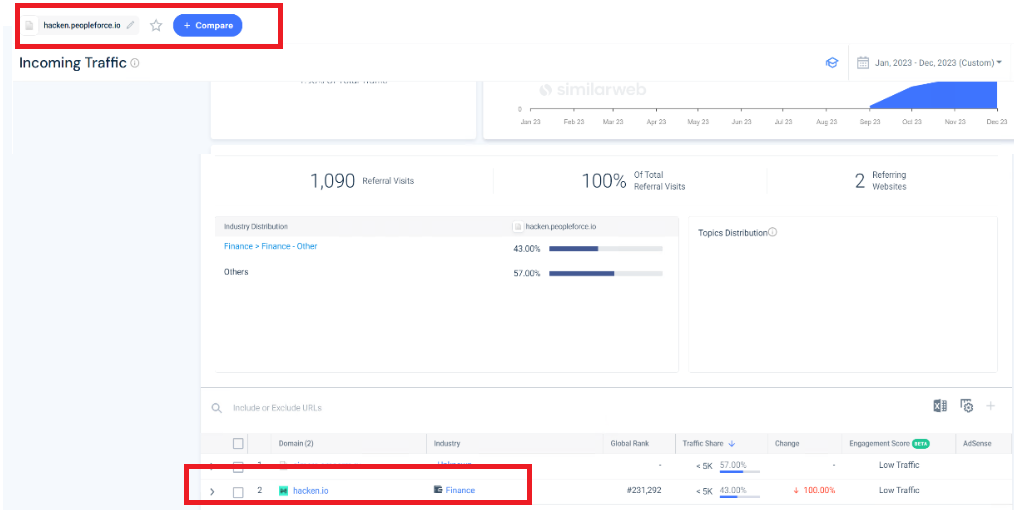1014x529 pixels.
Task: Click the plus icon right of column settings
Action: (990, 405)
